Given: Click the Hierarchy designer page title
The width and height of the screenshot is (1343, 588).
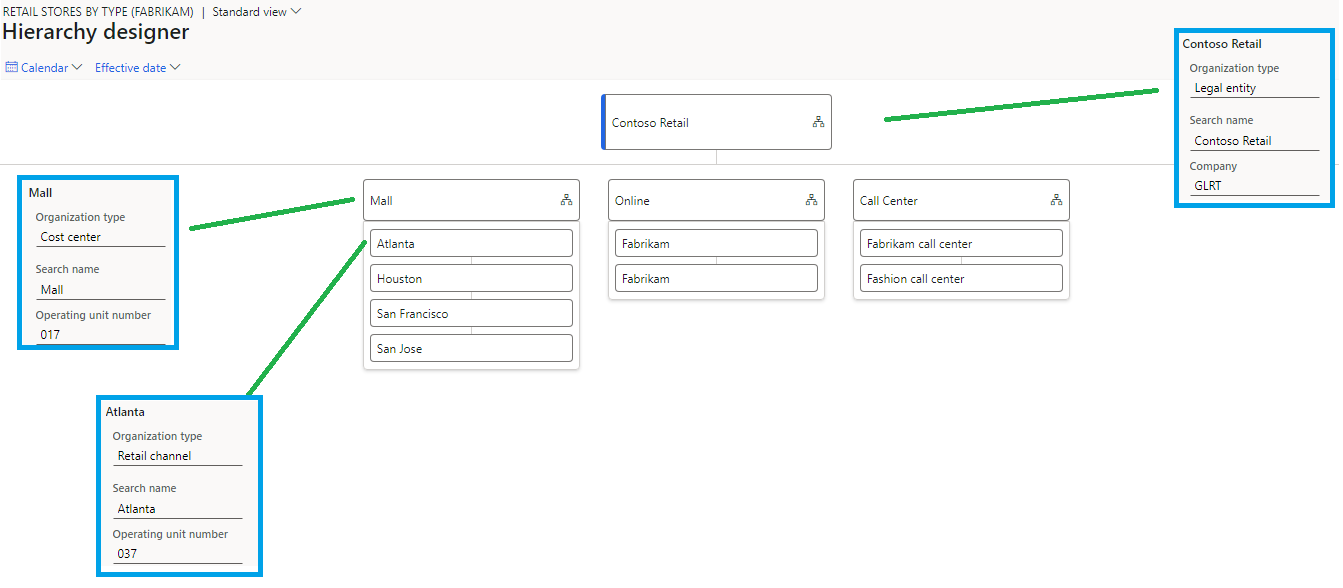Looking at the screenshot, I should (x=96, y=32).
